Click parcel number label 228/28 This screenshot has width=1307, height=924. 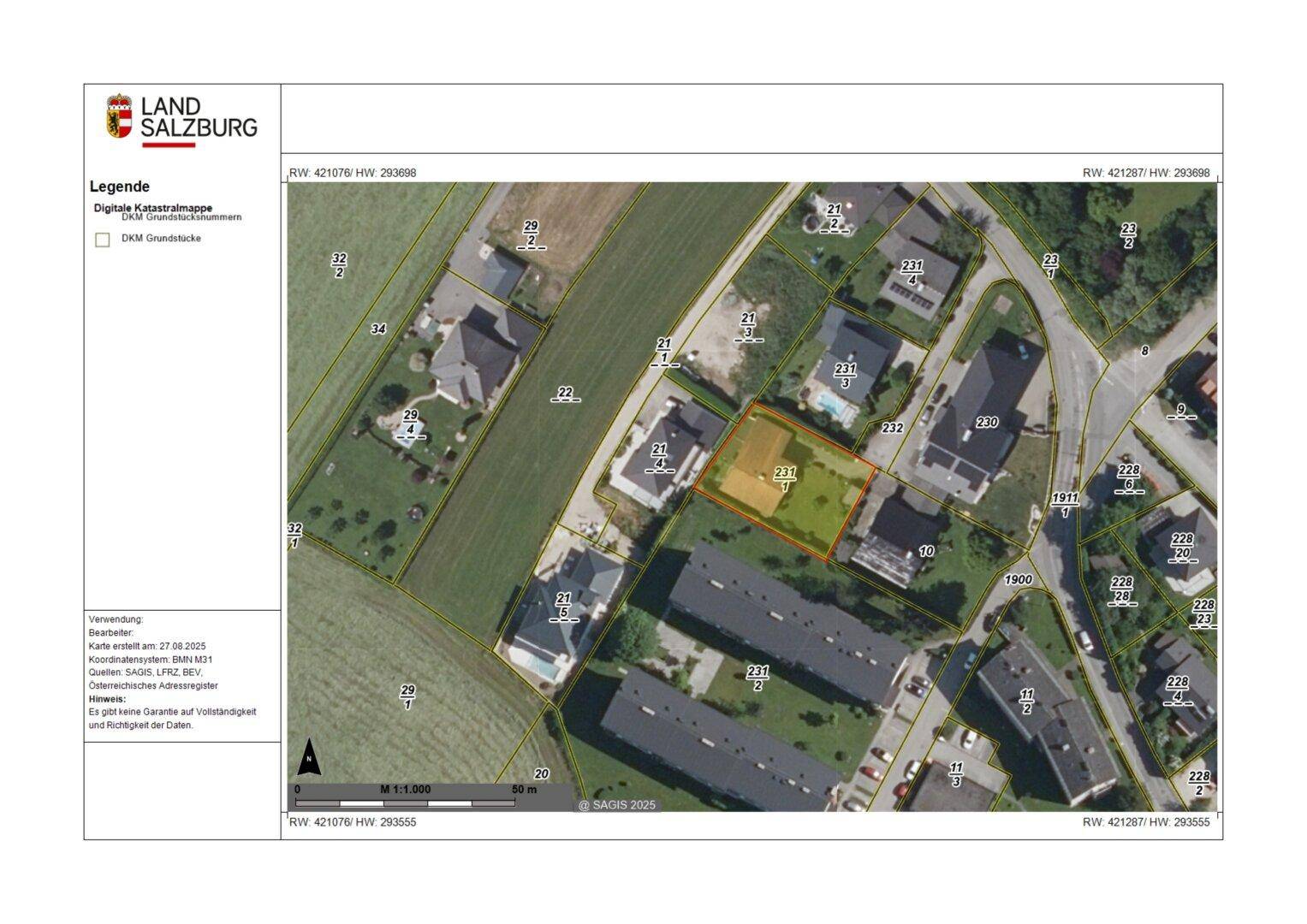click(x=1122, y=590)
